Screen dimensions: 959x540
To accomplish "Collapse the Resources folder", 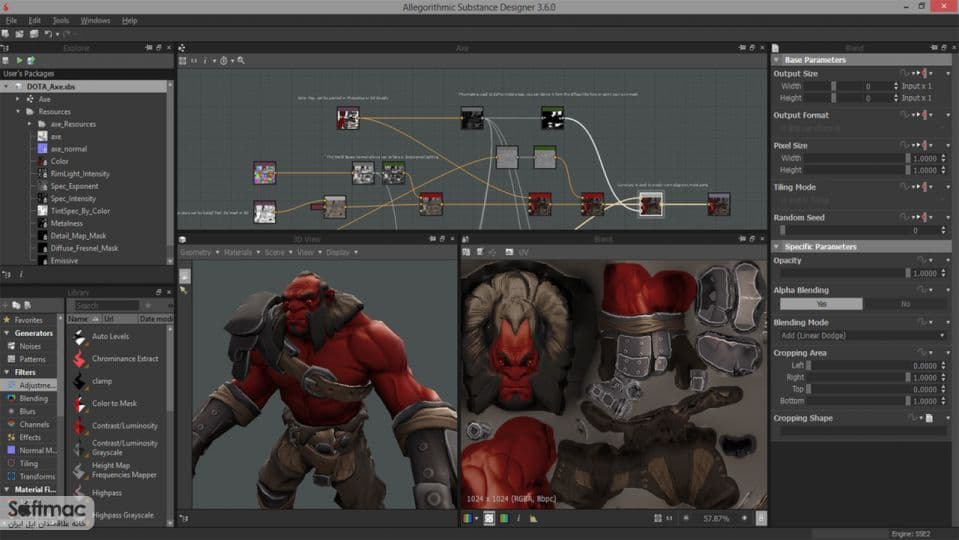I will 18,112.
